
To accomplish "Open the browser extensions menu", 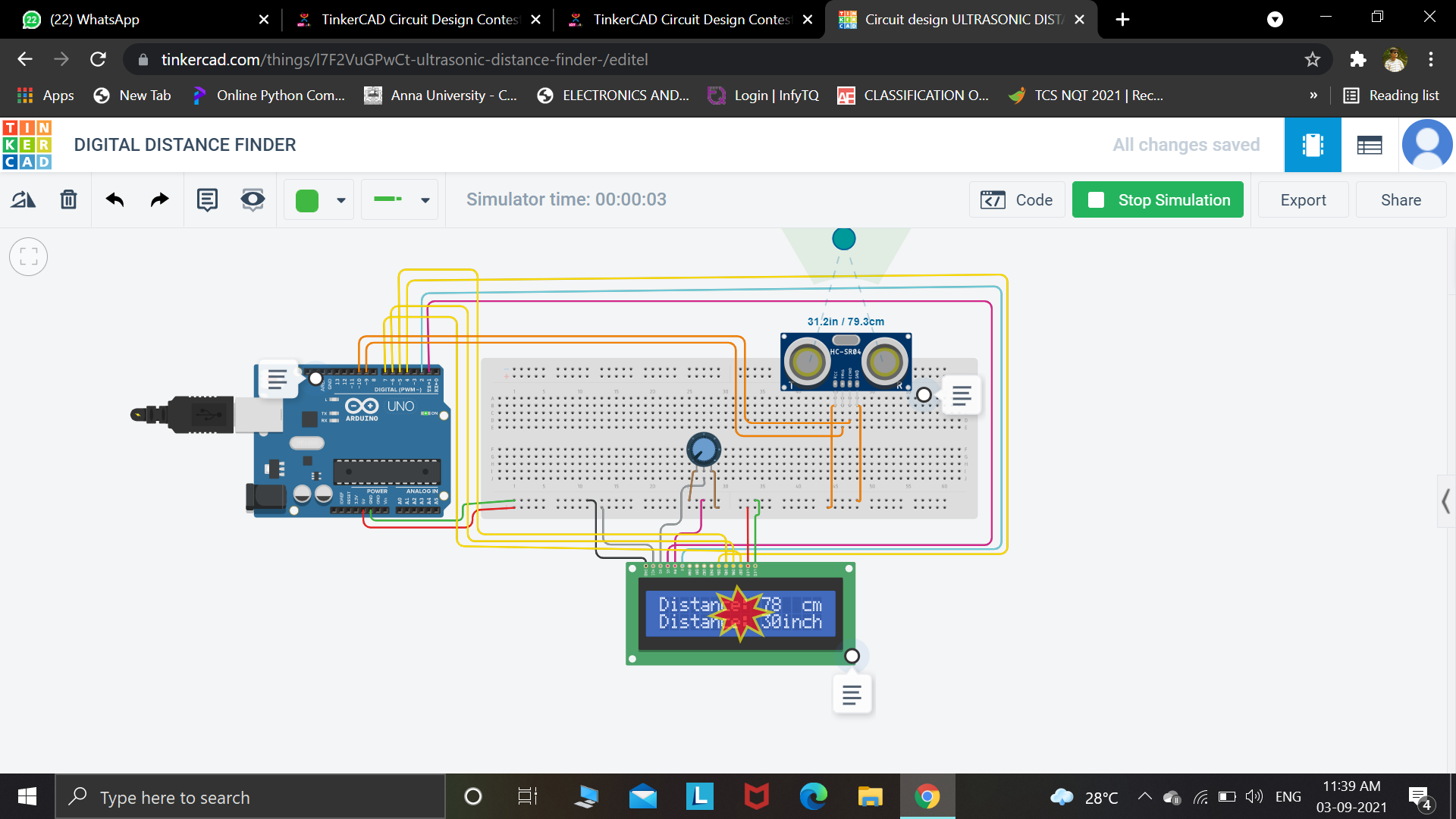I will [x=1357, y=59].
